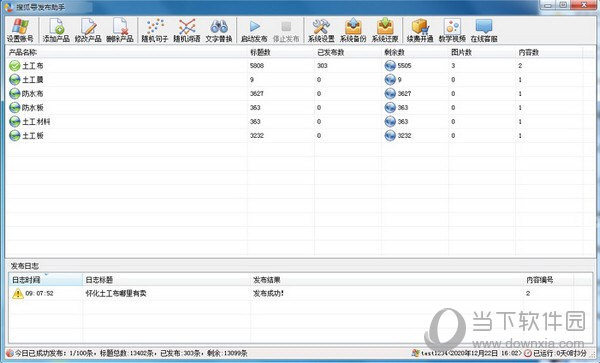Open the 随机词语 random words tool
The width and height of the screenshot is (600, 363).
pos(187,30)
